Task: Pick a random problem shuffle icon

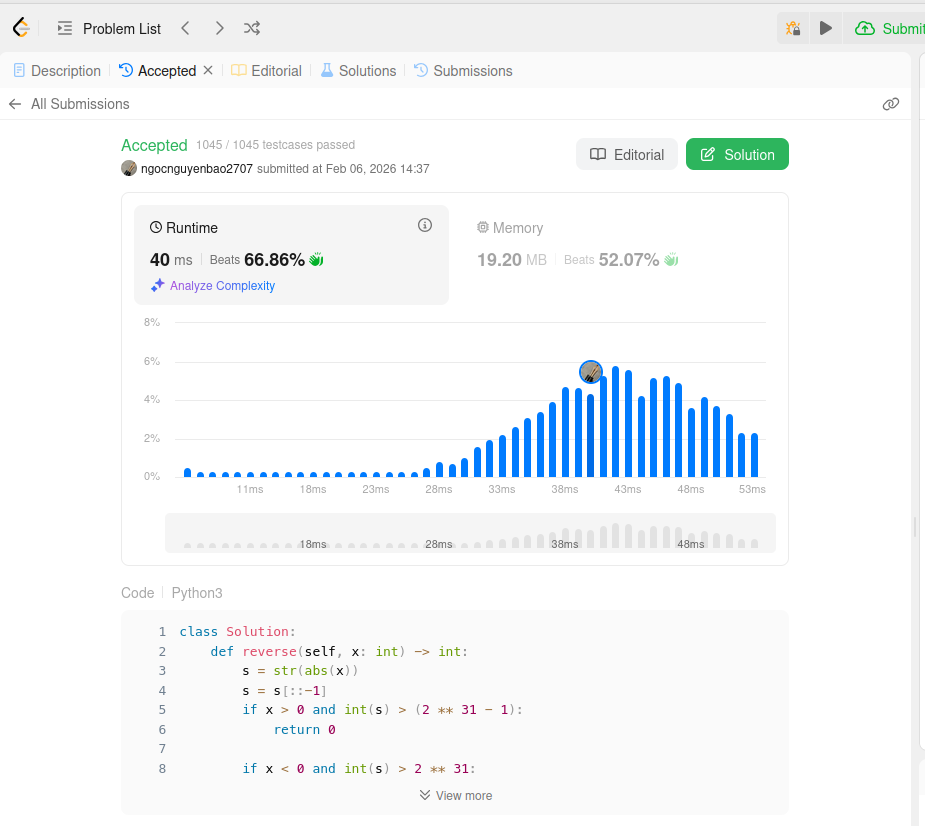Action: click(x=253, y=28)
